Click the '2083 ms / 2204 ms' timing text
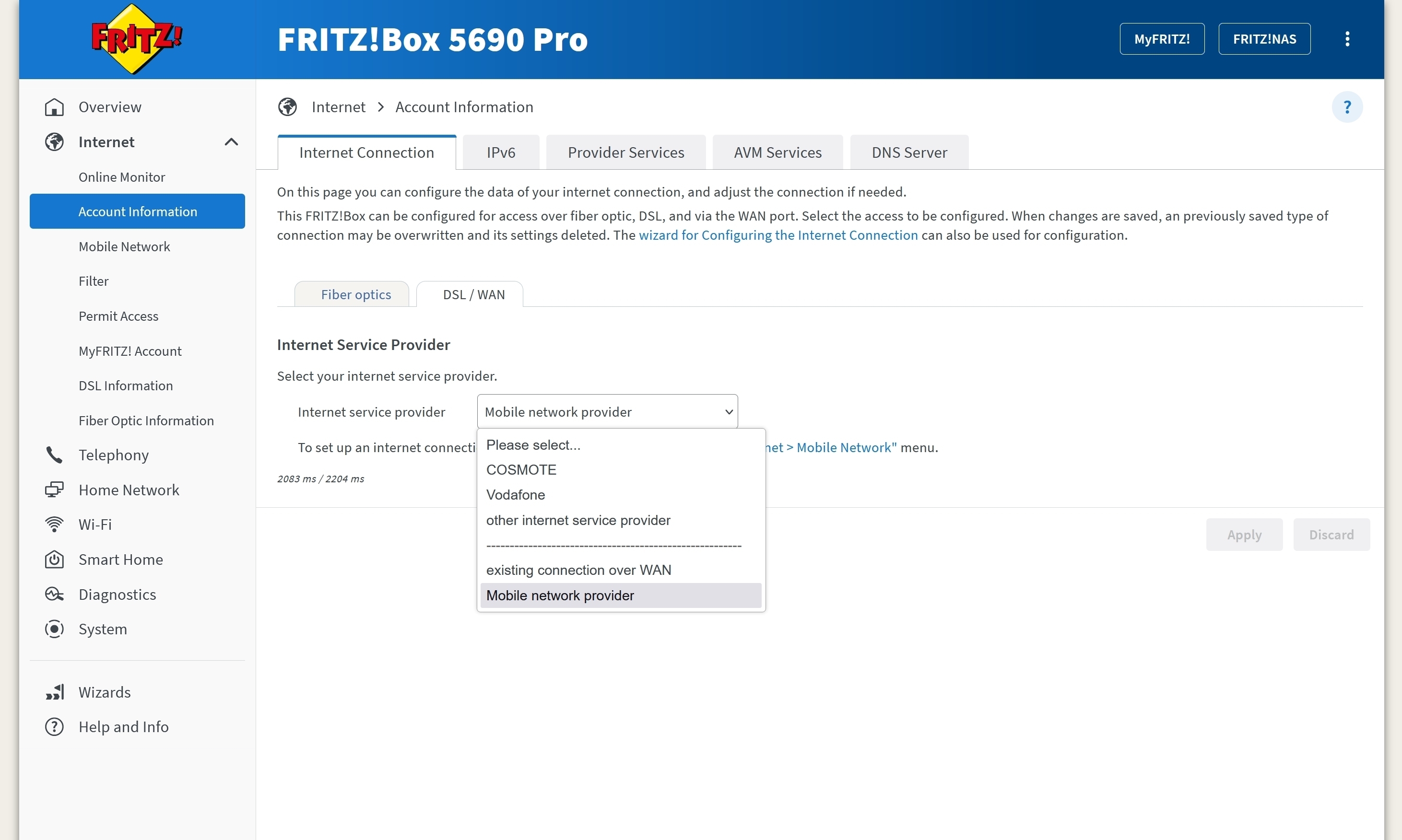The image size is (1402, 840). [x=320, y=479]
